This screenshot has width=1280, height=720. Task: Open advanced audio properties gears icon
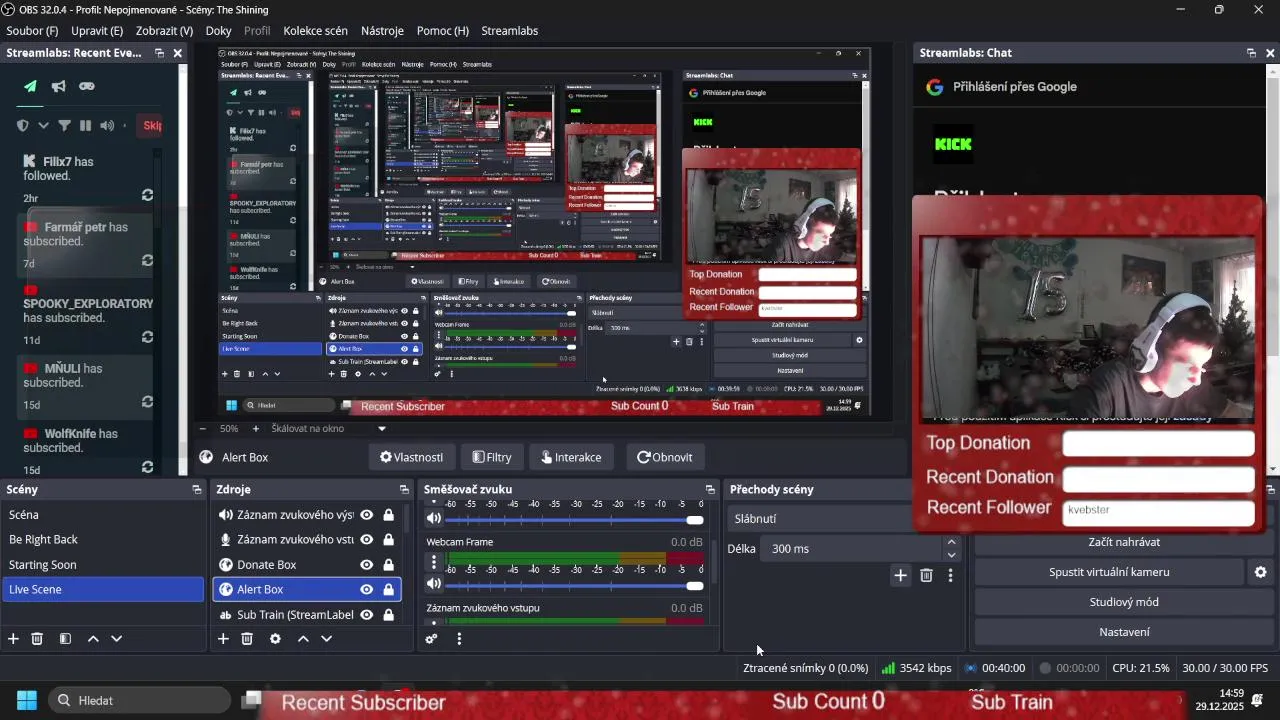click(431, 638)
